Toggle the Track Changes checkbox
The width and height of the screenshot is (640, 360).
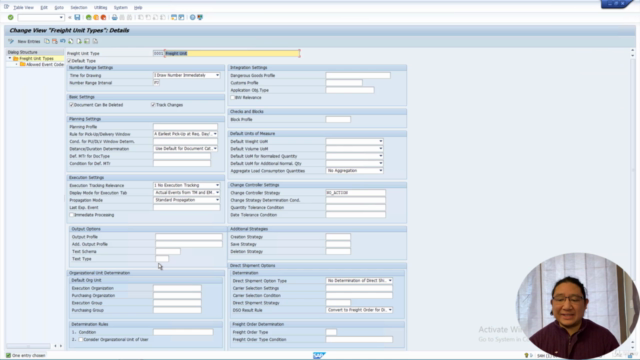point(153,105)
